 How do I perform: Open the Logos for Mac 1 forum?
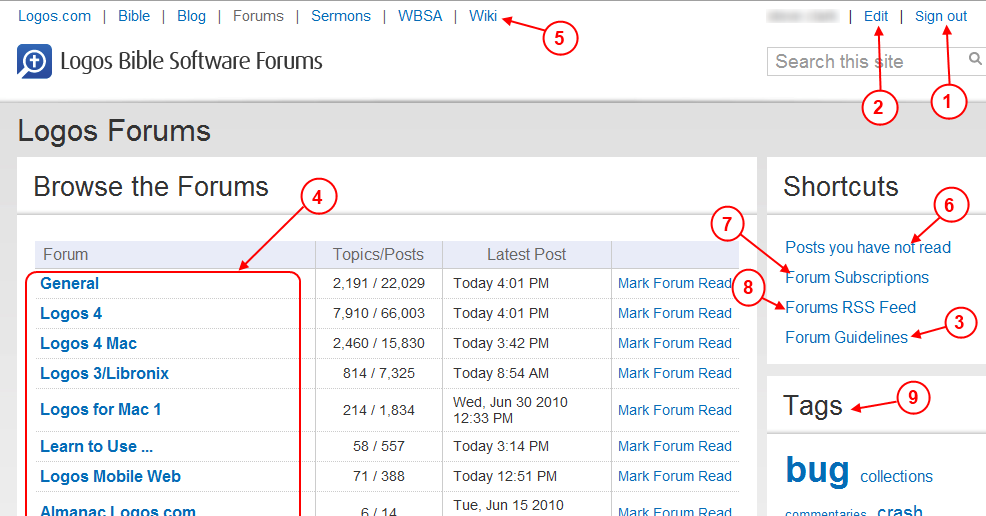pos(101,410)
